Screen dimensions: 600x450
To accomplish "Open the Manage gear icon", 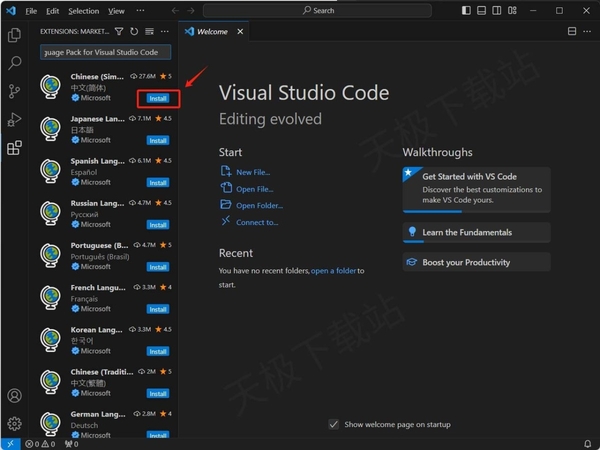I will (x=14, y=424).
